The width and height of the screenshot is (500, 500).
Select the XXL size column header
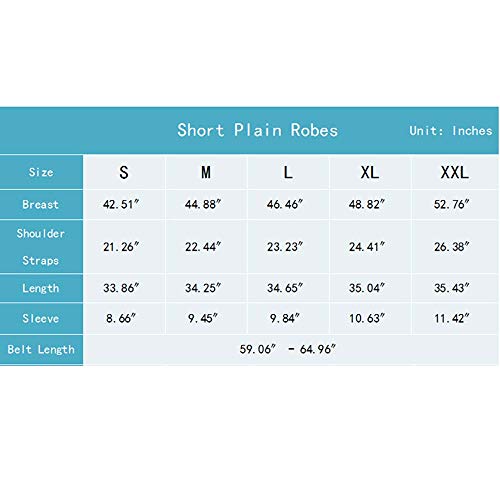455,172
